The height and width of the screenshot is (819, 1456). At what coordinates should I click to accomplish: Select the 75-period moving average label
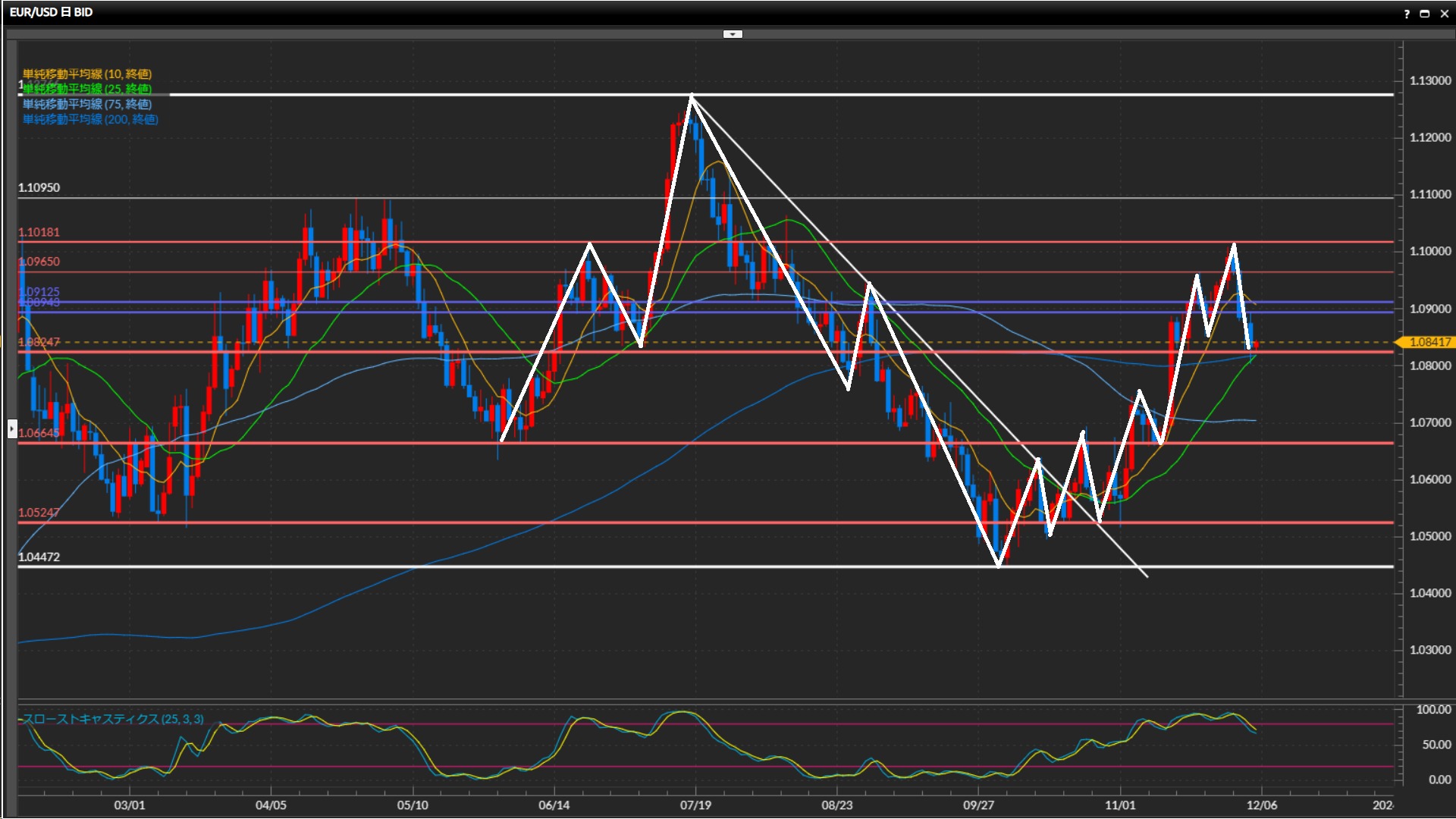click(x=87, y=104)
